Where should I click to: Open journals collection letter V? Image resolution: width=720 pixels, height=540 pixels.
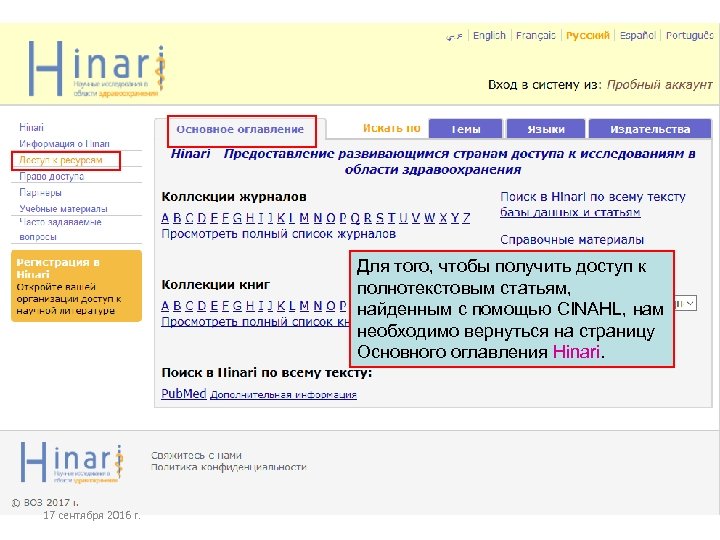416,218
